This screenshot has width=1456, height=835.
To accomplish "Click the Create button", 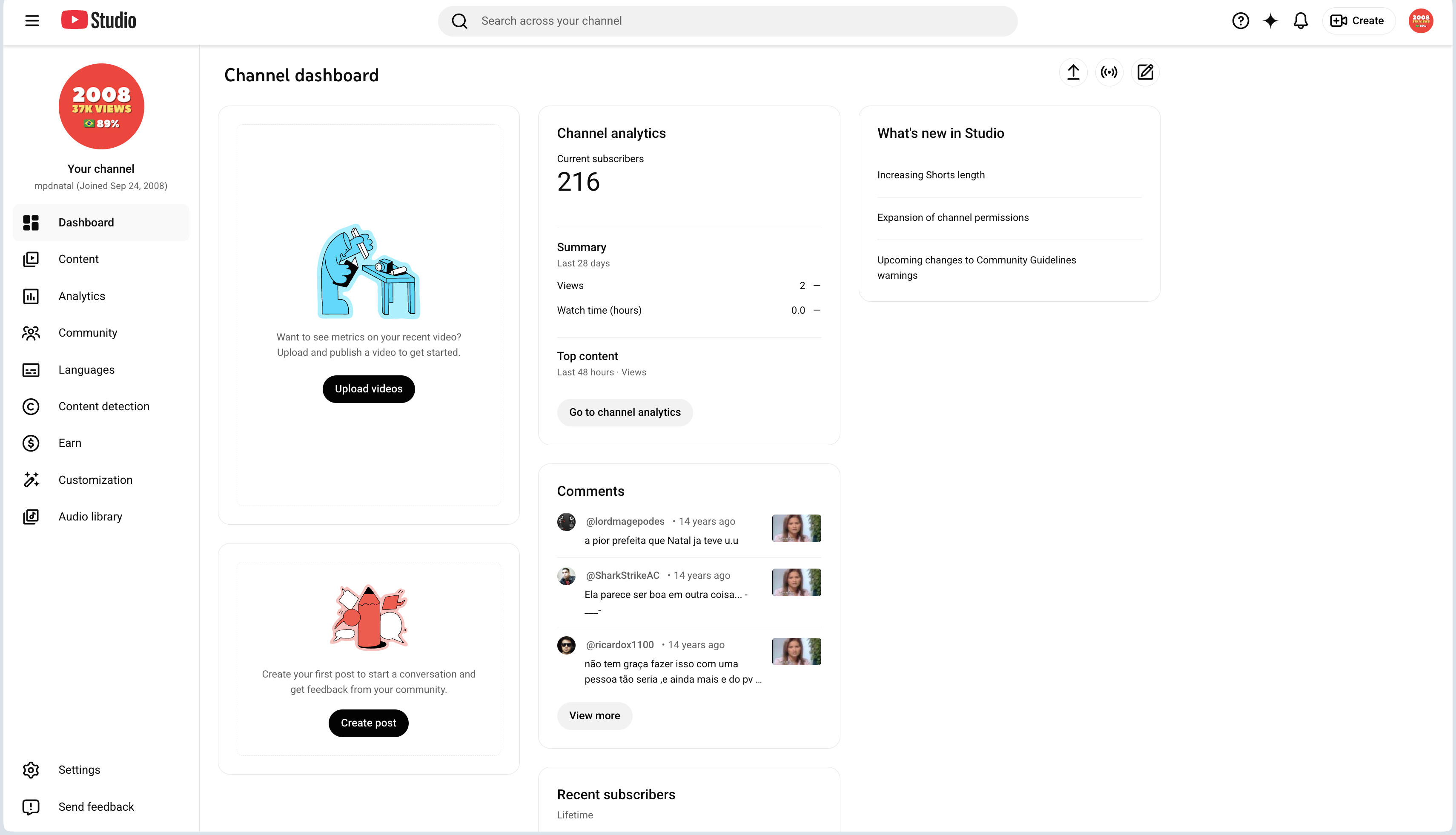I will [x=1358, y=21].
